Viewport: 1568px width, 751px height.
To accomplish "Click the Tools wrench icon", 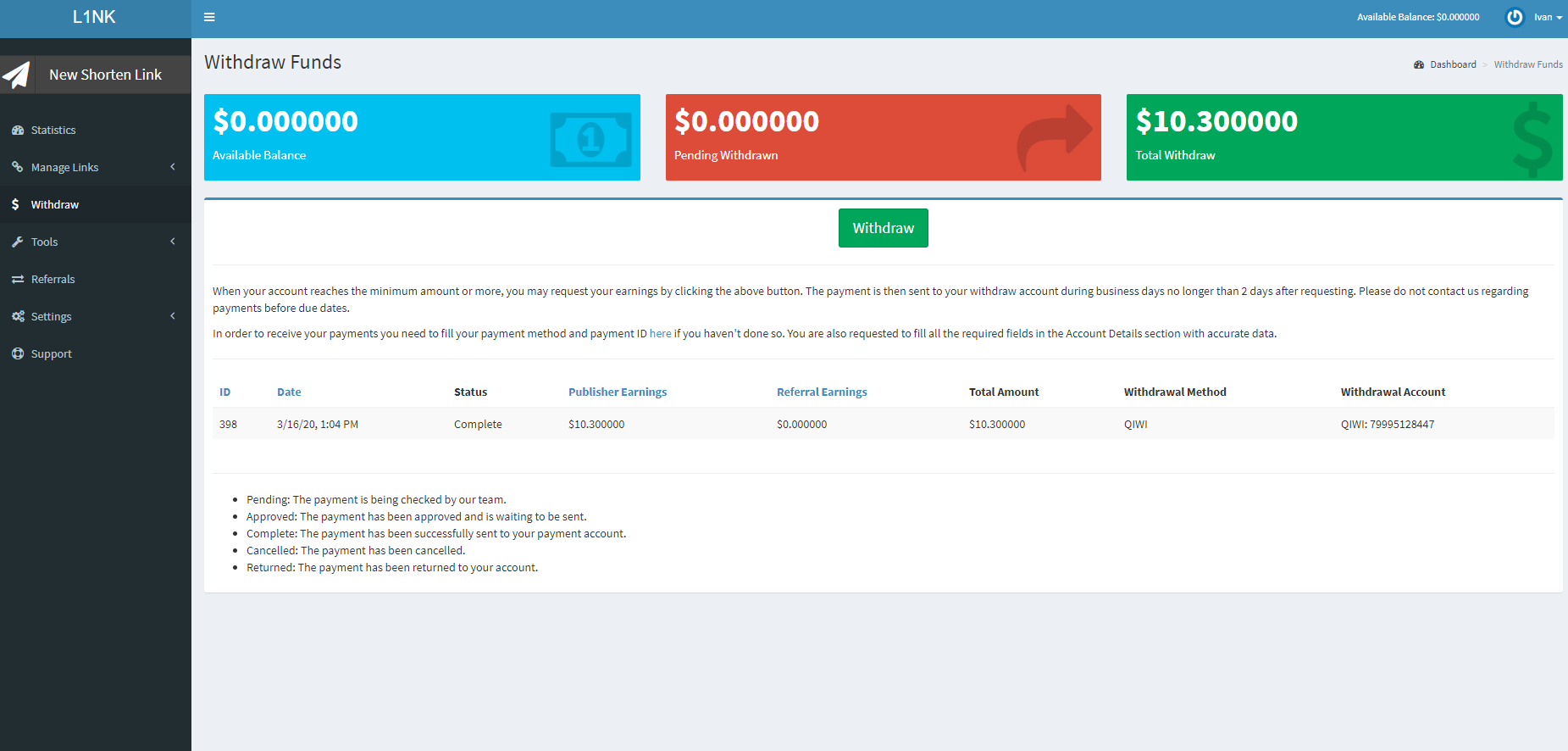I will (18, 242).
